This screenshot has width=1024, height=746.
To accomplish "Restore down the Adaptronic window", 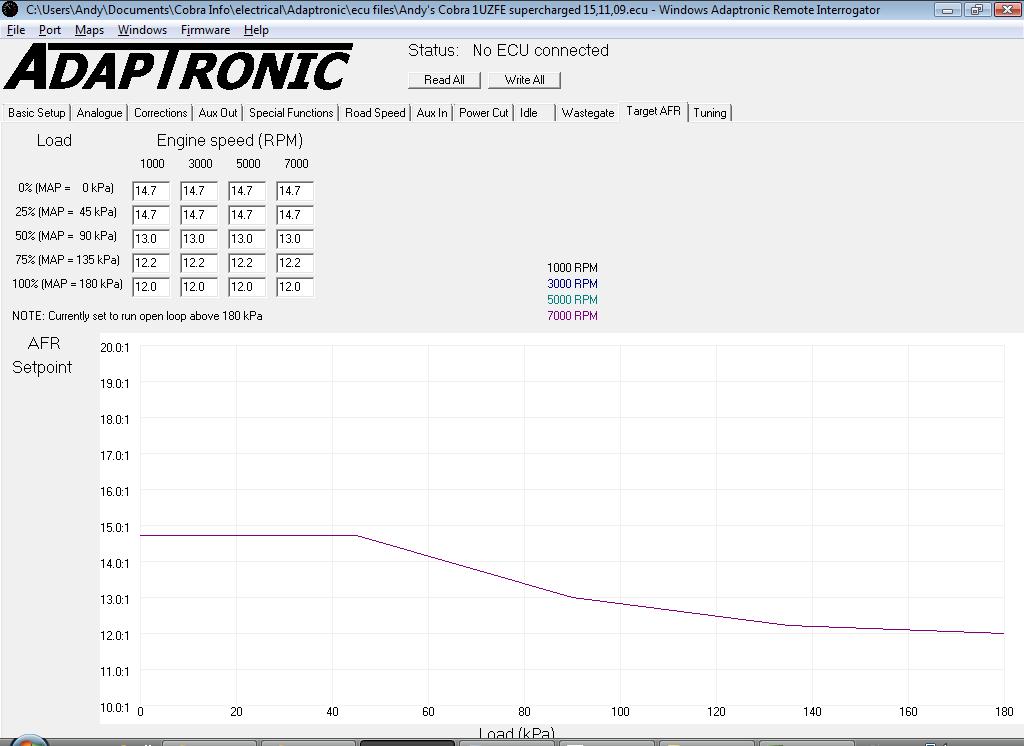I will click(976, 10).
